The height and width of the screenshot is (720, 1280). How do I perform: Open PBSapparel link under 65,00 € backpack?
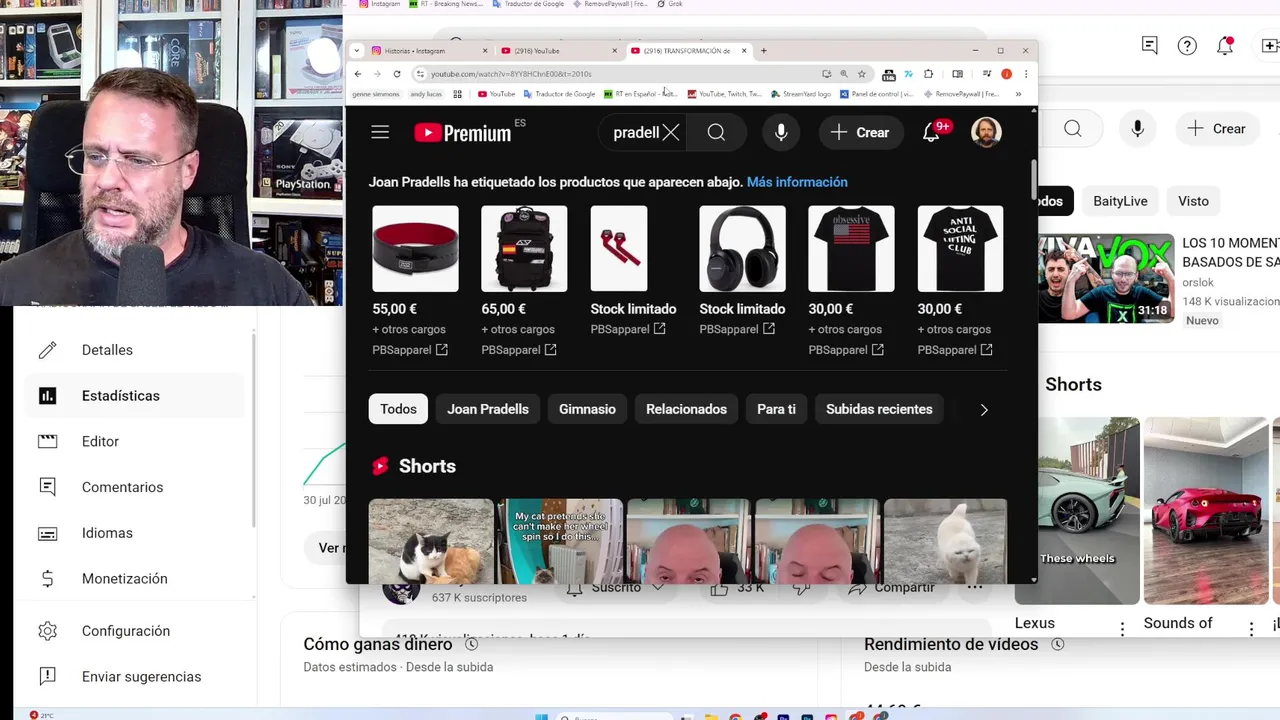point(519,350)
